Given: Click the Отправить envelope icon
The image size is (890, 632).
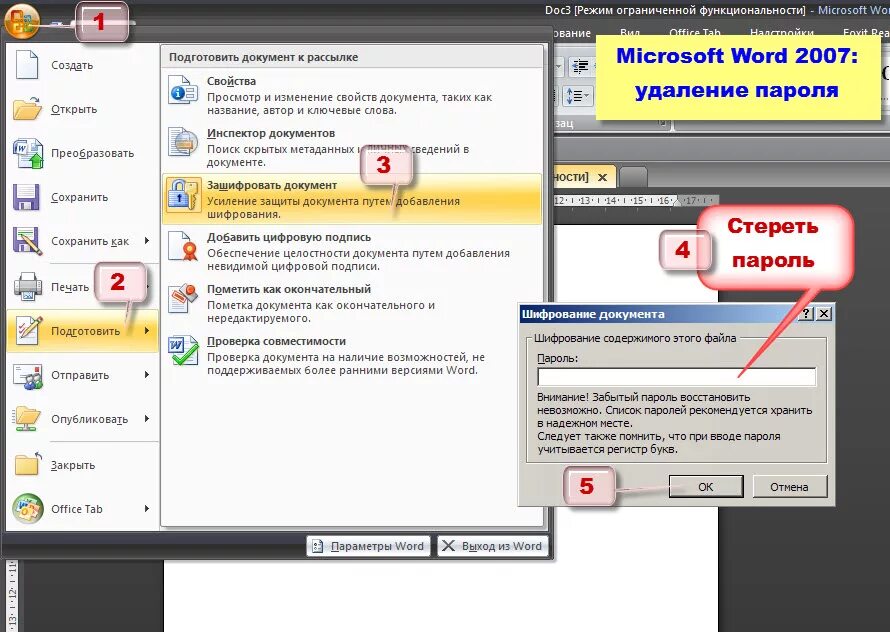Looking at the screenshot, I should pyautogui.click(x=28, y=375).
